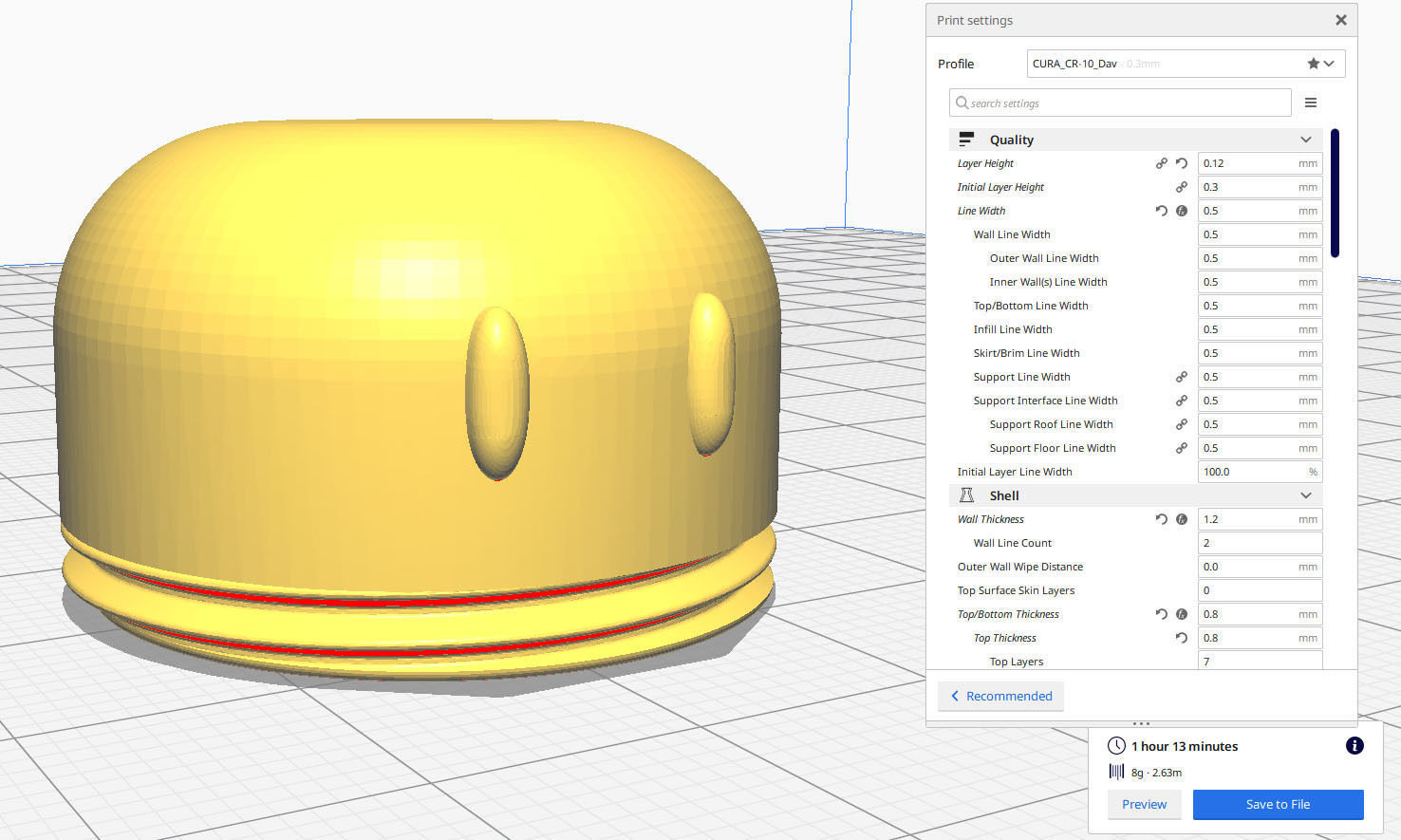Click the Preview button
Screen dimensions: 1401x840
click(x=1145, y=804)
